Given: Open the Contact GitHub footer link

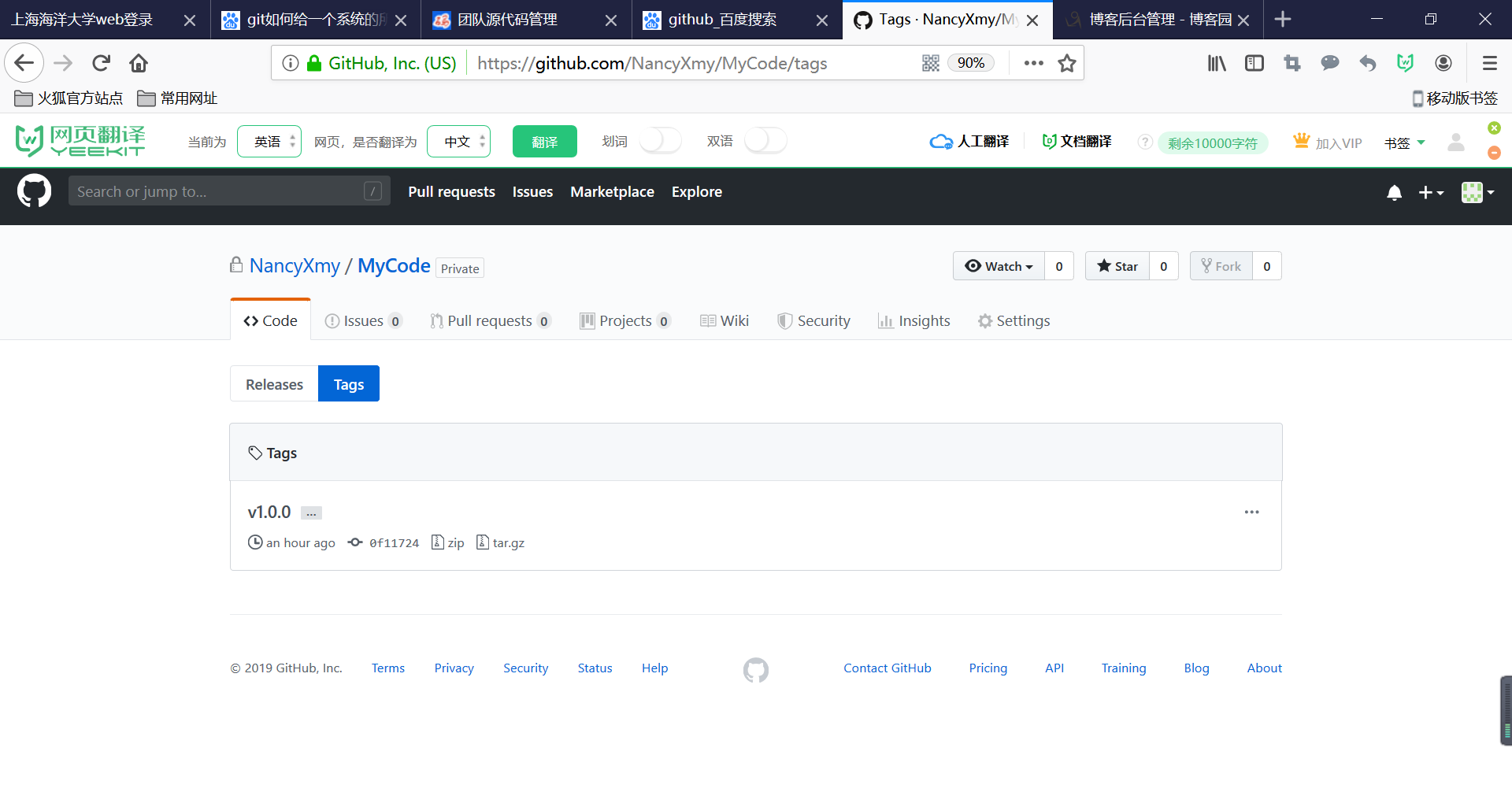Looking at the screenshot, I should point(888,668).
